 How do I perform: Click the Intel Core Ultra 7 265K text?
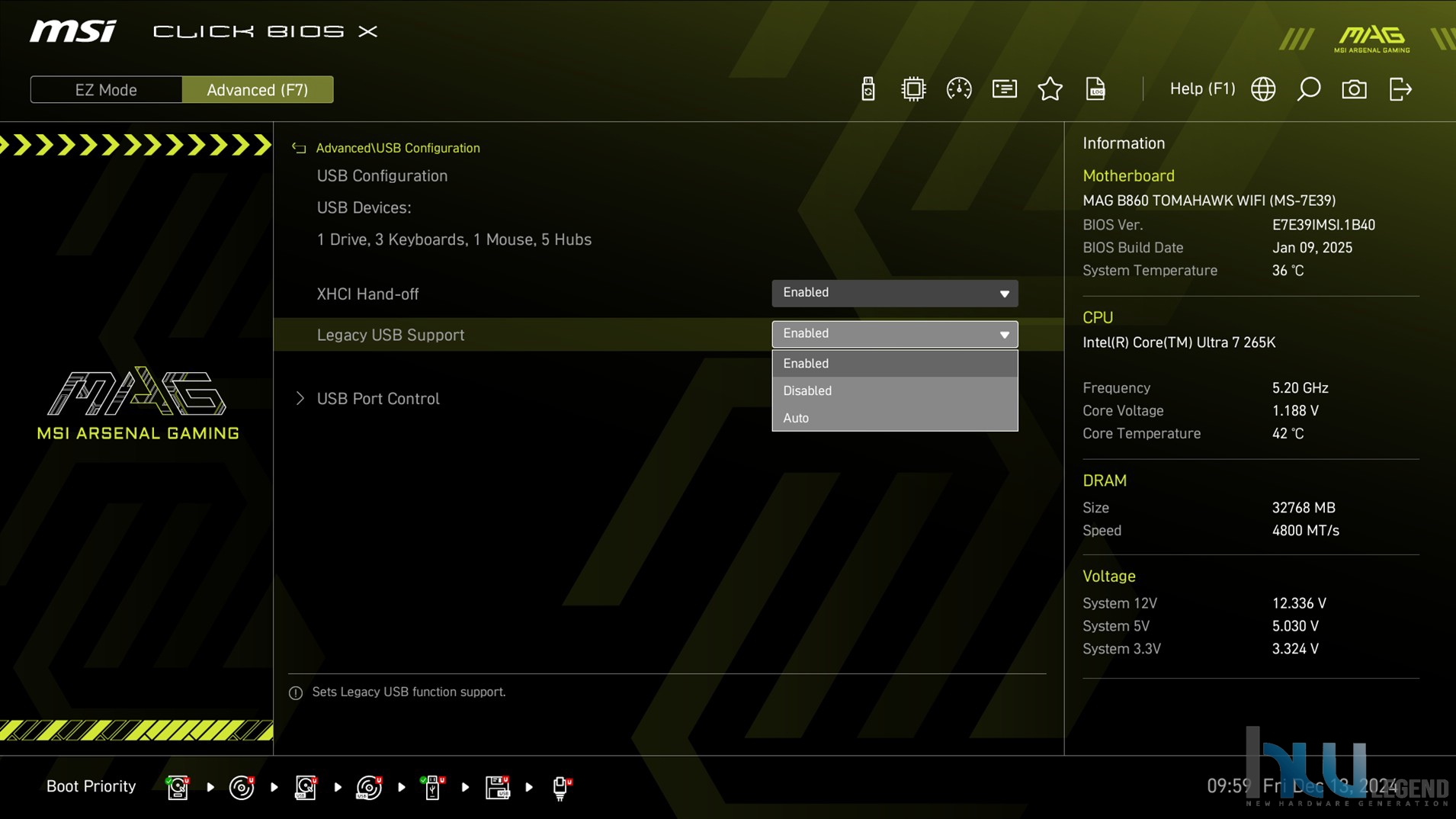tap(1179, 342)
